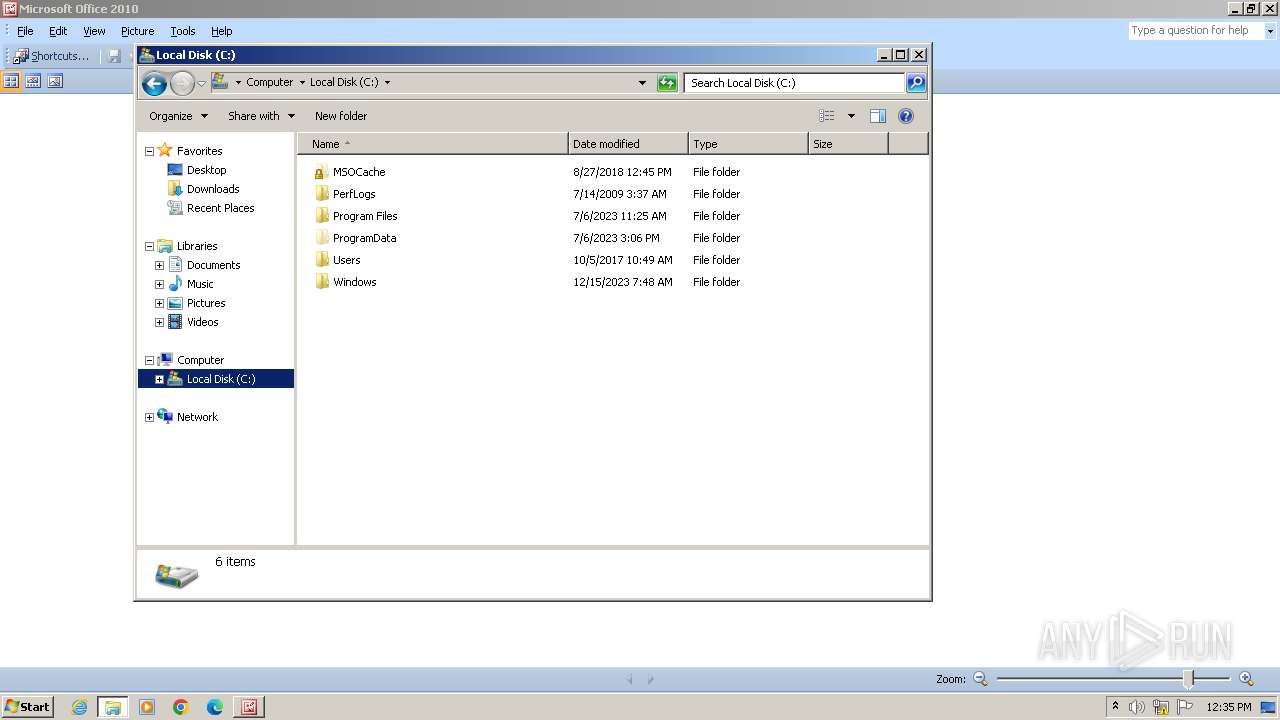This screenshot has height=720, width=1280.
Task: Select Filmstrip view icon in Picture Manager
Action: [x=33, y=81]
